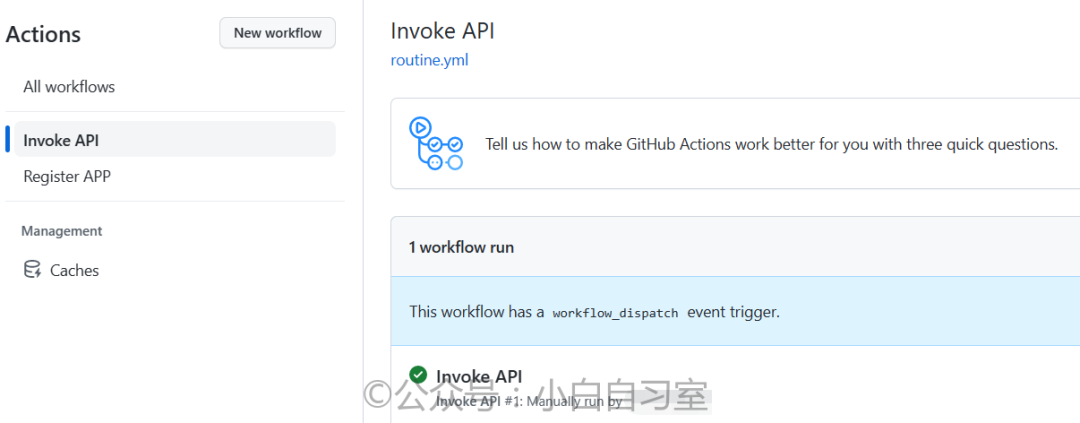Click the GitHub Actions workflow survey icon
This screenshot has width=1080, height=423.
(x=435, y=143)
